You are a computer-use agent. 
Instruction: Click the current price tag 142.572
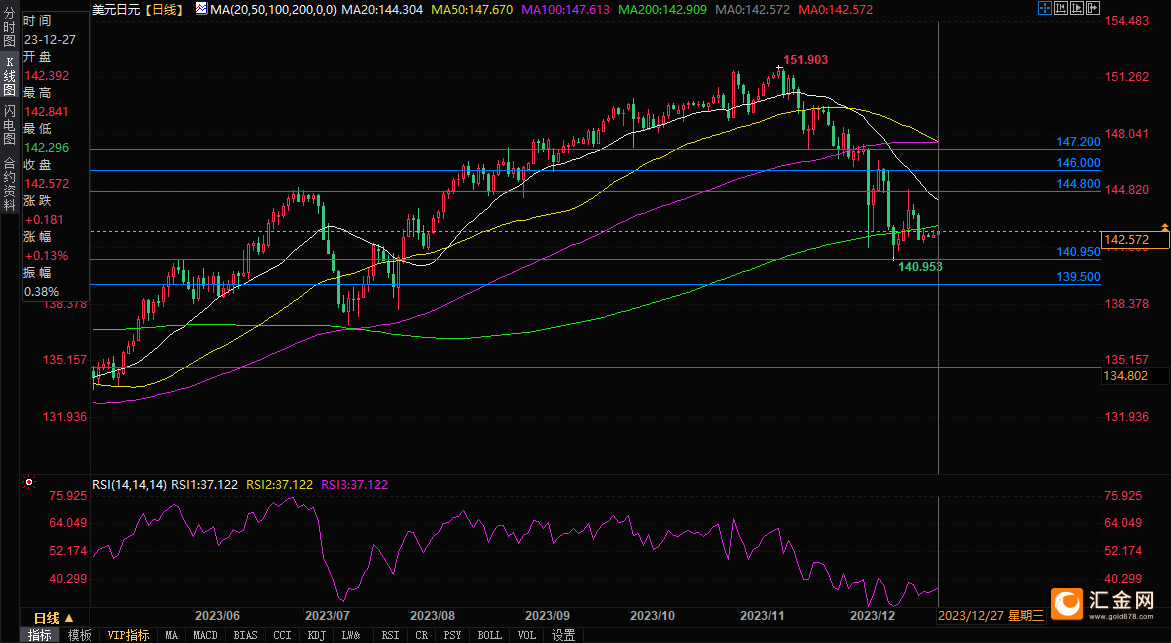(1135, 240)
